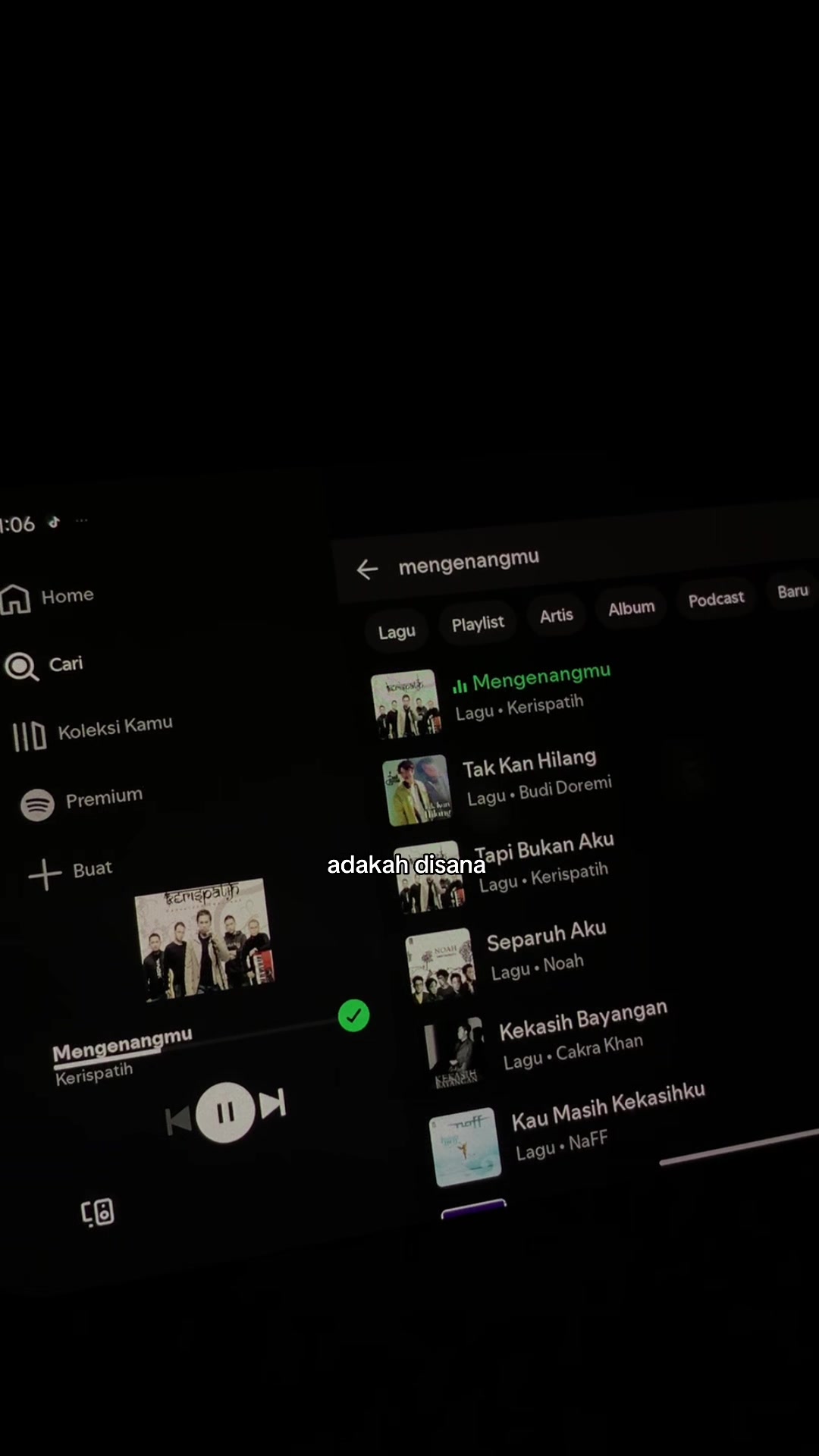Open Separuh Aku Noah album cover
The width and height of the screenshot is (819, 1456).
(x=441, y=964)
